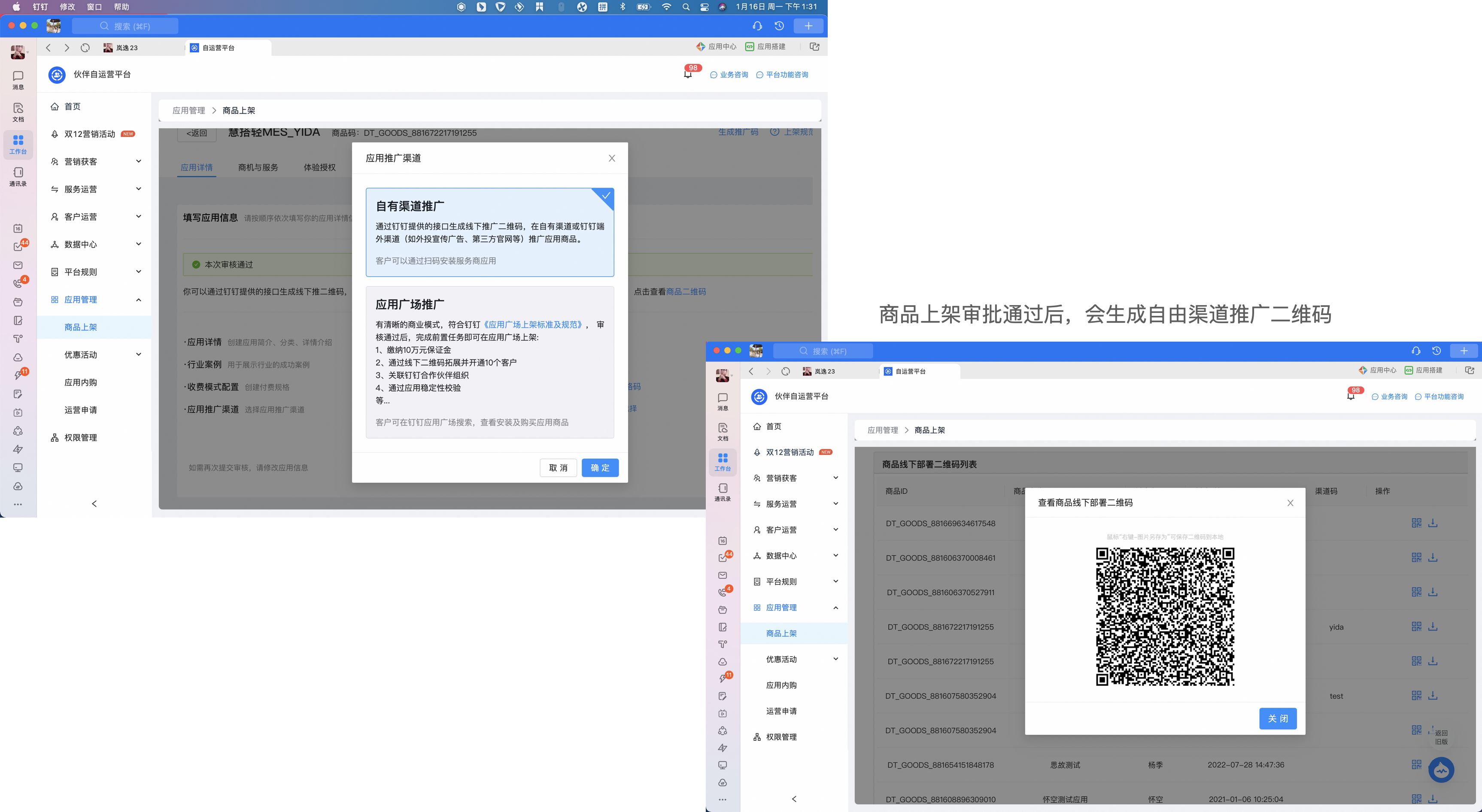Click QR code icon for DT_GOODS_881669634617548
This screenshot has width=1482, height=812.
(1416, 523)
